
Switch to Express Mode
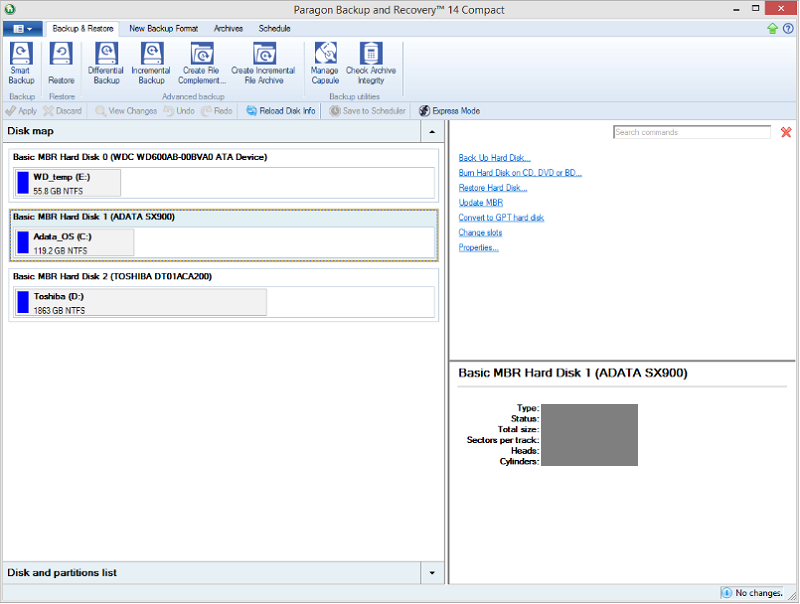(x=449, y=111)
